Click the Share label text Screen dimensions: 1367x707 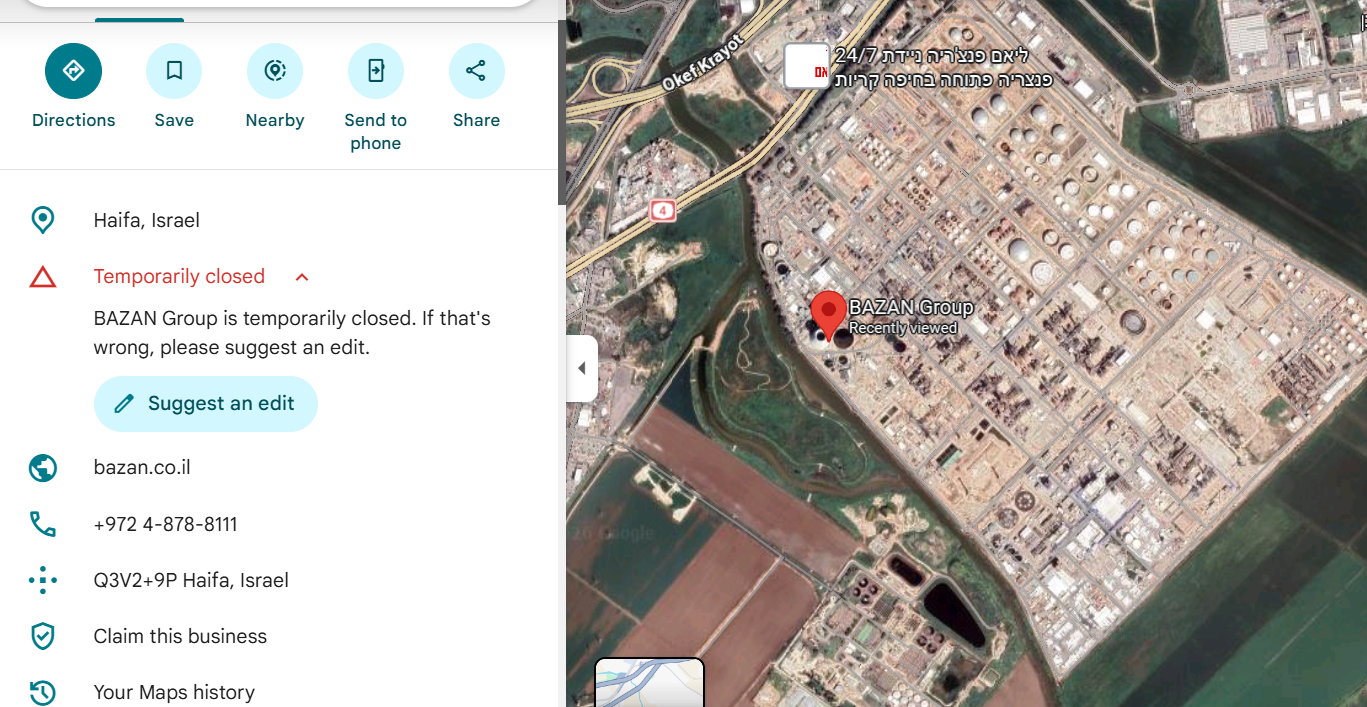pyautogui.click(x=476, y=120)
